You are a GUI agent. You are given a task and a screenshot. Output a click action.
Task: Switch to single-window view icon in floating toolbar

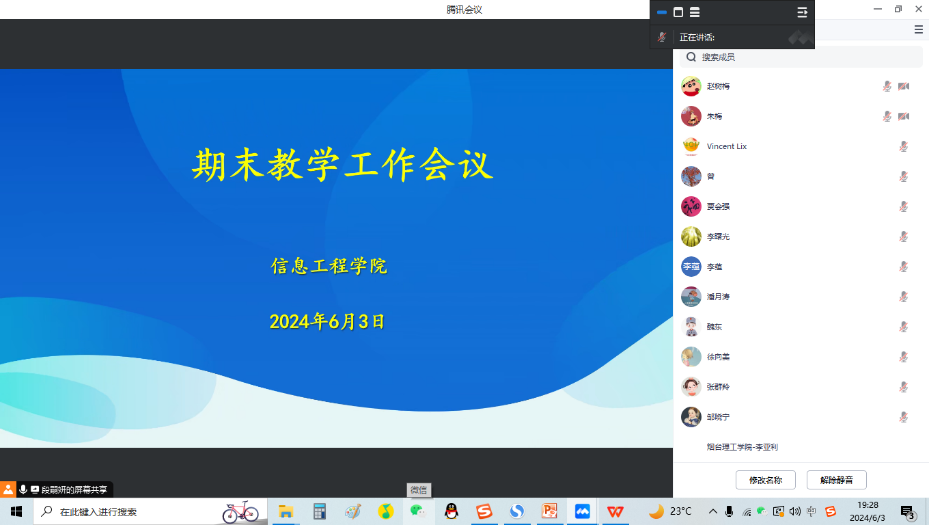pos(678,12)
